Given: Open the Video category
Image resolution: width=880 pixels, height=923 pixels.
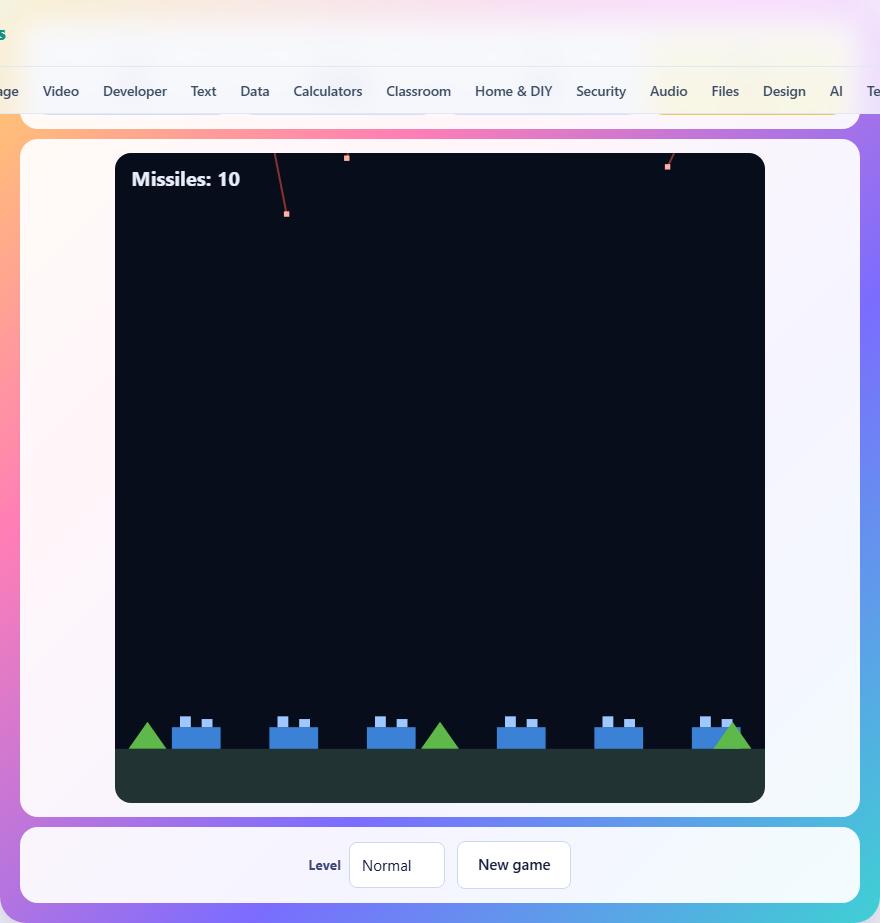Looking at the screenshot, I should click(61, 91).
